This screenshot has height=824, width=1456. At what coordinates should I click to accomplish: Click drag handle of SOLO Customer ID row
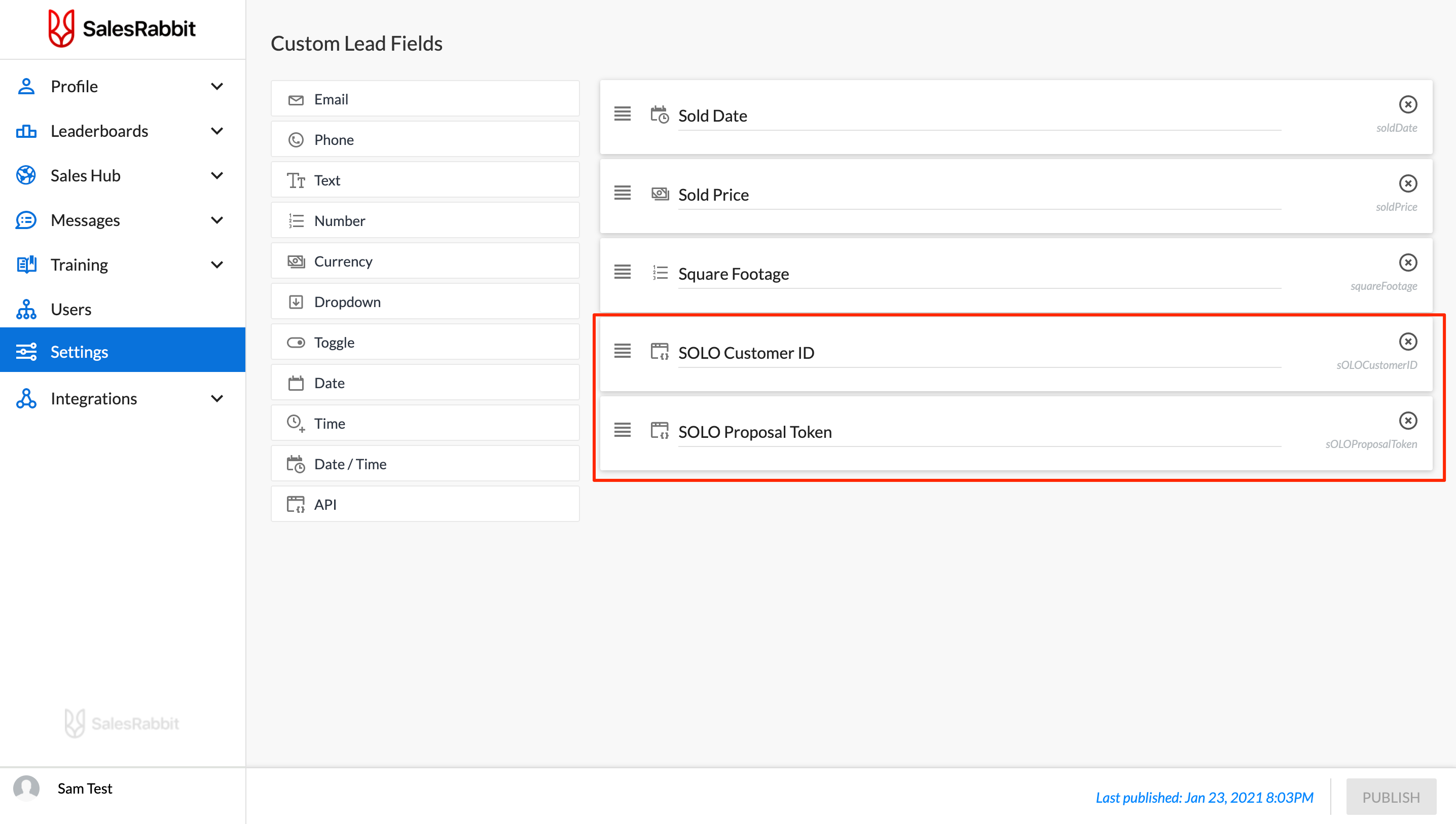coord(622,351)
